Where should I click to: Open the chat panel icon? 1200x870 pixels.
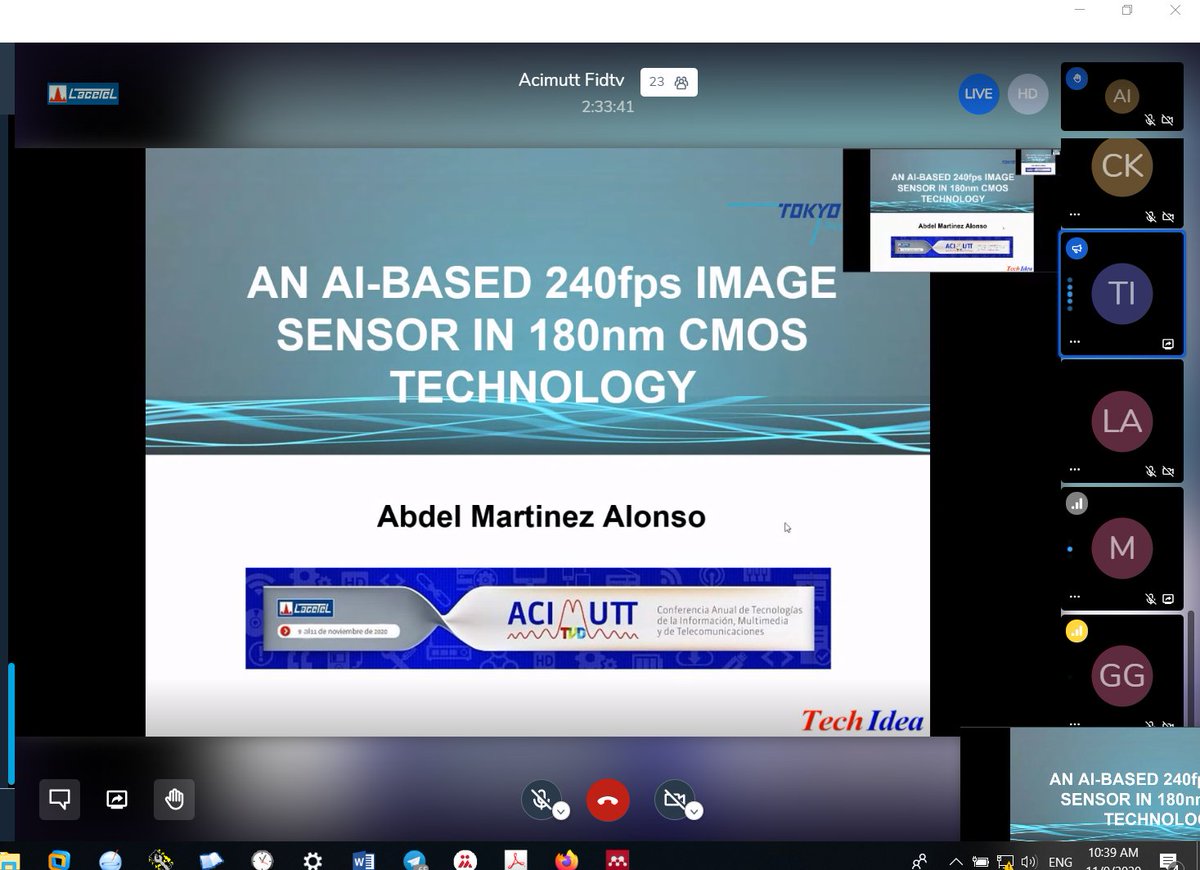(x=59, y=799)
